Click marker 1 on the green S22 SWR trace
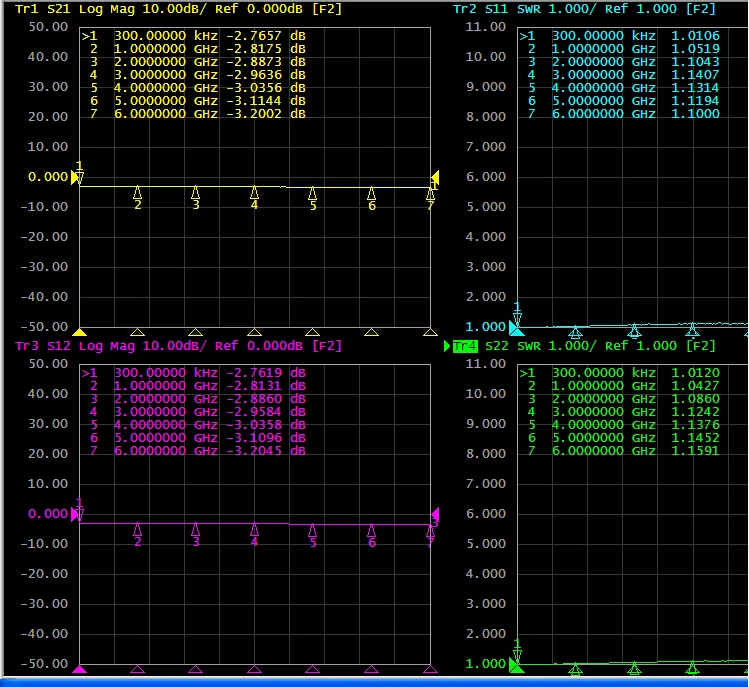749x687 pixels. pos(517,650)
